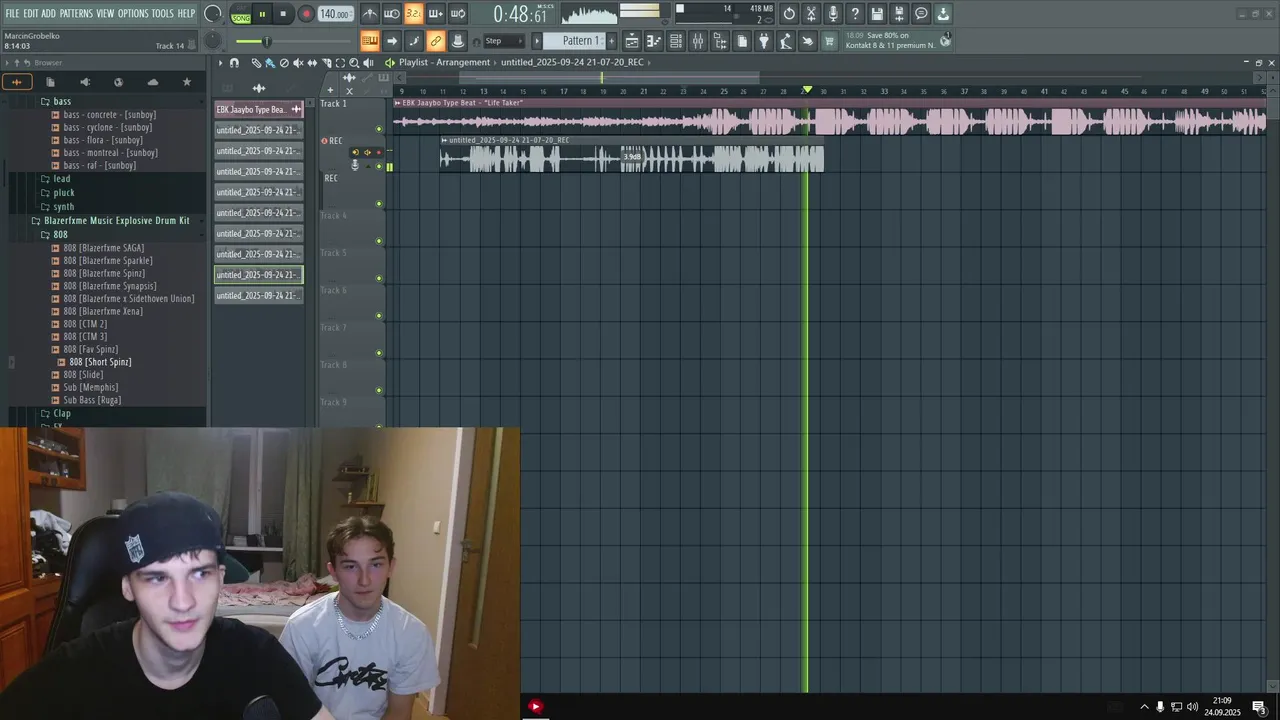This screenshot has width=1280, height=720.
Task: Open the TOOLS menu
Action: (x=162, y=14)
